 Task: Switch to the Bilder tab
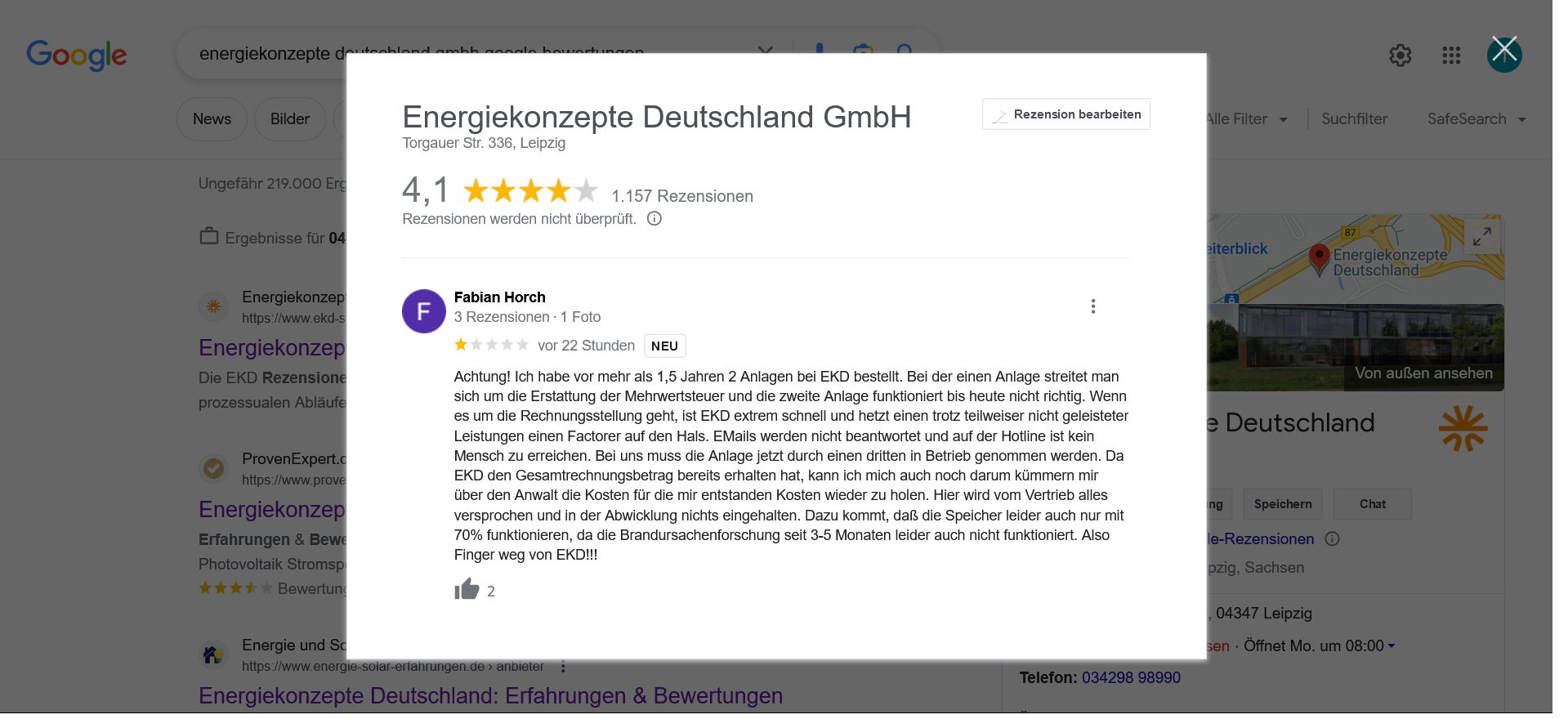pos(289,119)
